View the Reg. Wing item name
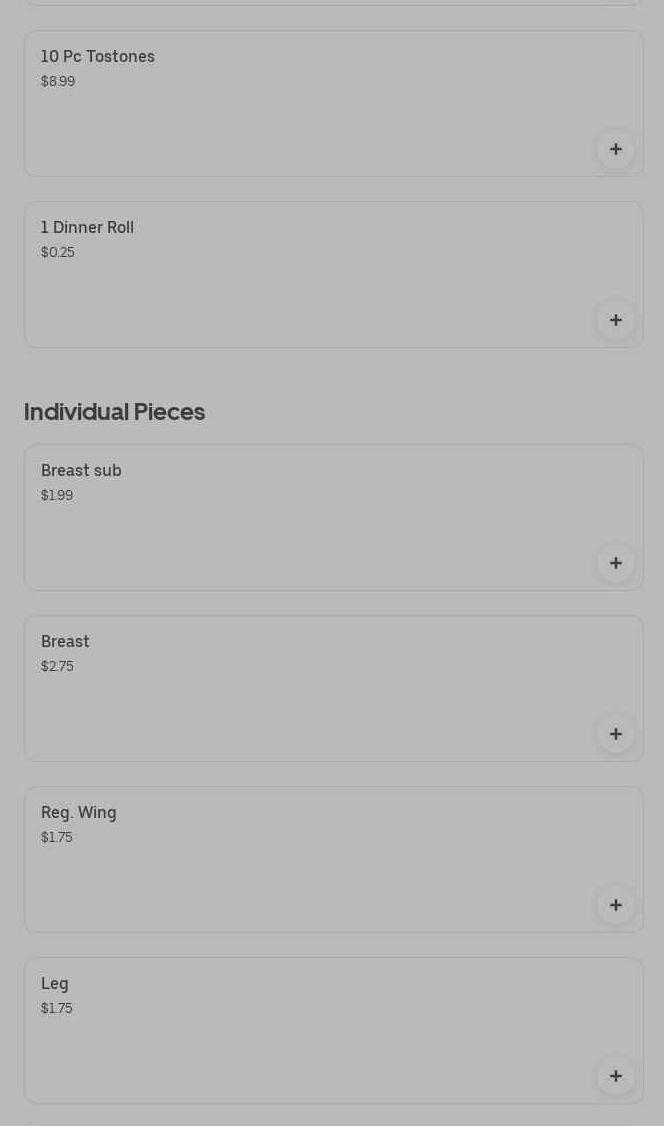The height and width of the screenshot is (1126, 664). pyautogui.click(x=78, y=813)
